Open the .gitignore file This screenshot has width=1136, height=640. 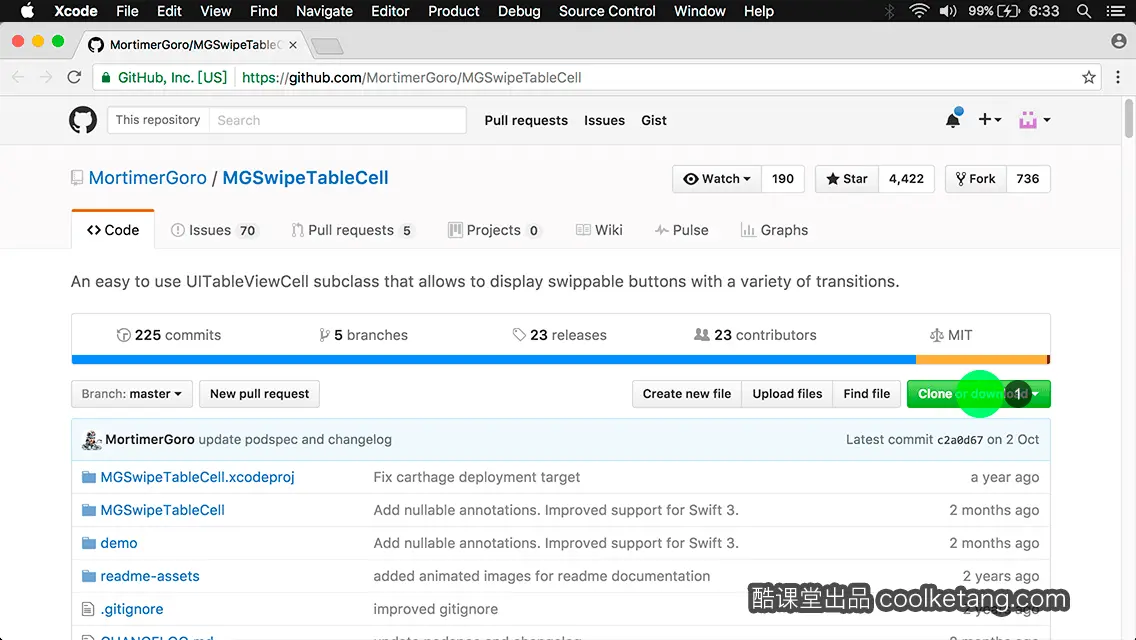tap(132, 609)
